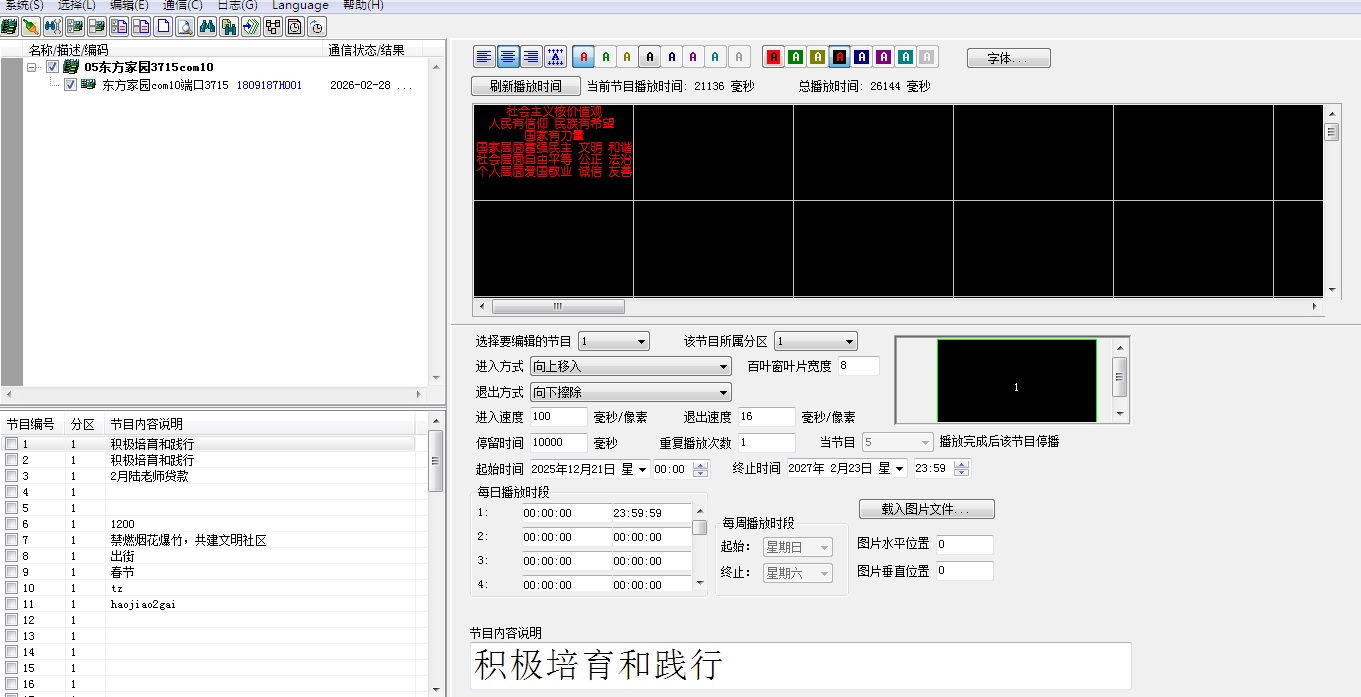Click the 停留时间 input field
The image size is (1361, 697).
558,443
